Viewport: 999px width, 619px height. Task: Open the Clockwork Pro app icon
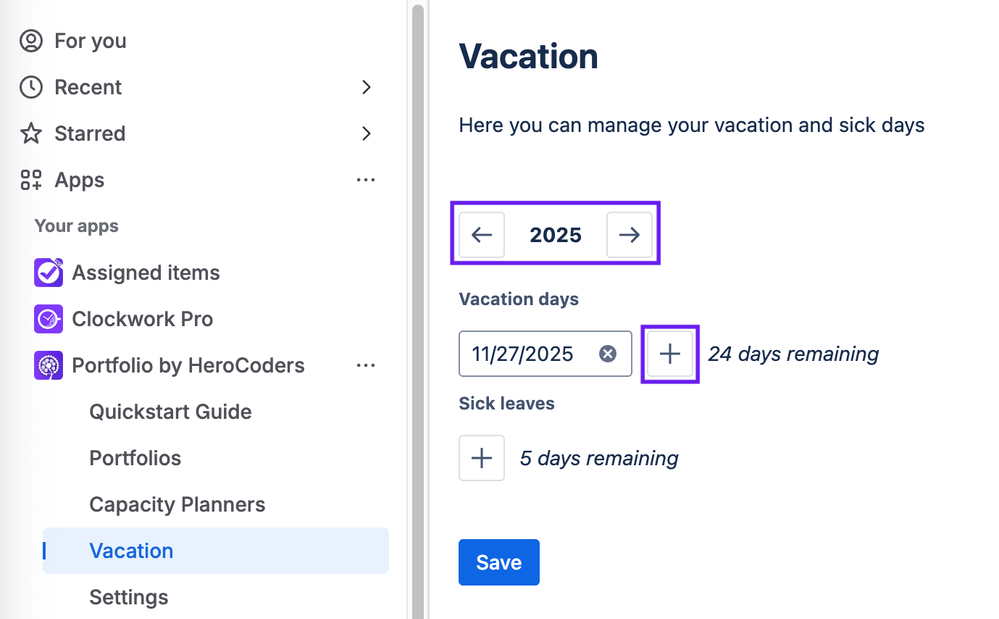click(x=48, y=319)
